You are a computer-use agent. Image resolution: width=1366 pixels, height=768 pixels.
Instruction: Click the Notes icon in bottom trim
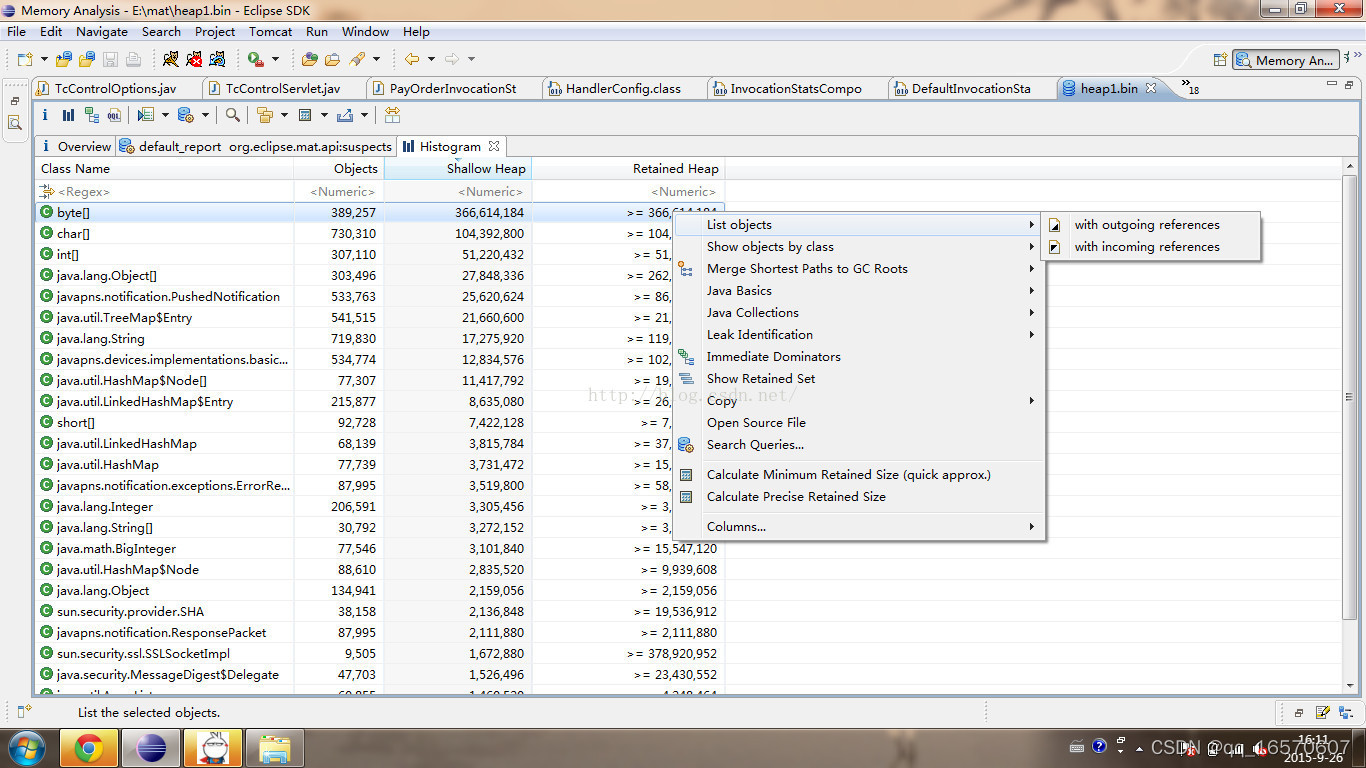[x=1323, y=713]
